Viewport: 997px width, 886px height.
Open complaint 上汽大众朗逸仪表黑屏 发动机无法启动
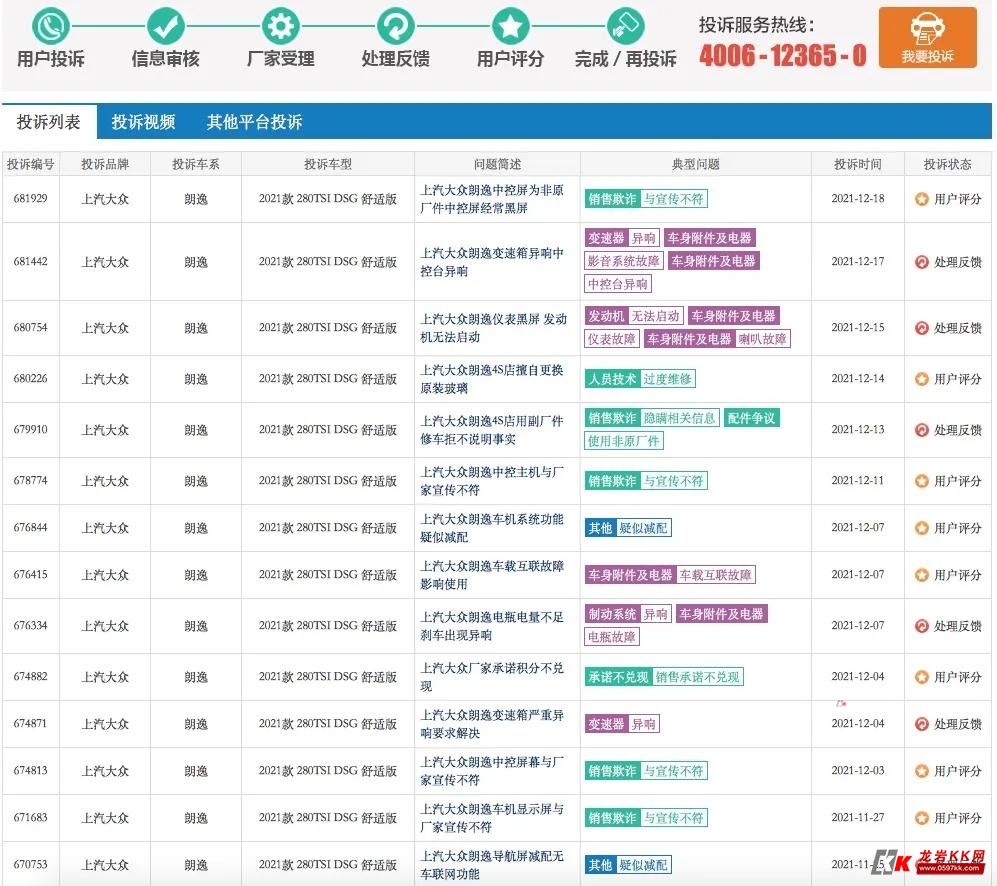coord(493,328)
